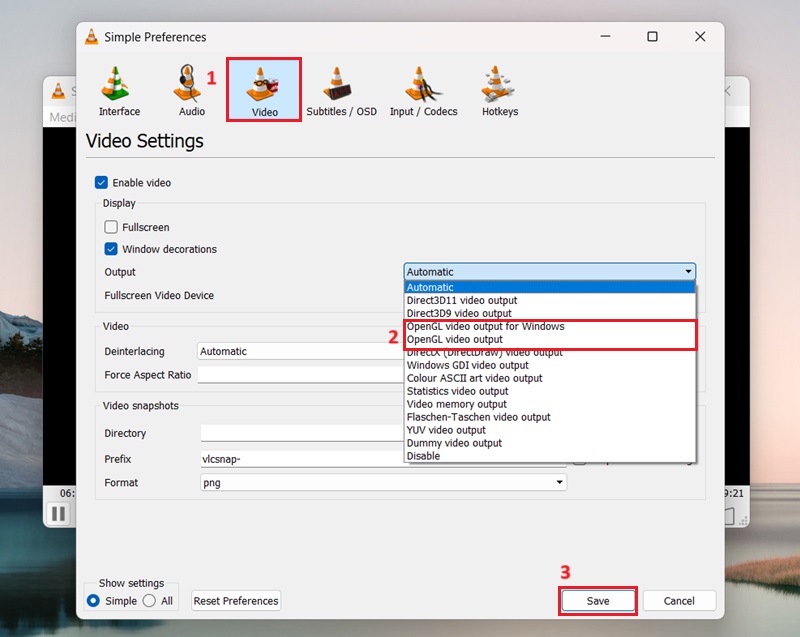This screenshot has height=637, width=800.
Task: Minimize the Simple Preferences window
Action: 606,37
